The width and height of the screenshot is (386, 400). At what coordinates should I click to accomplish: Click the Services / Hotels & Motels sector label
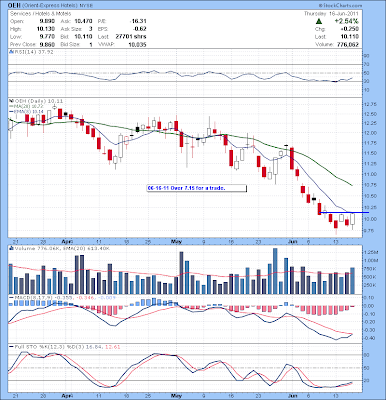pyautogui.click(x=41, y=14)
